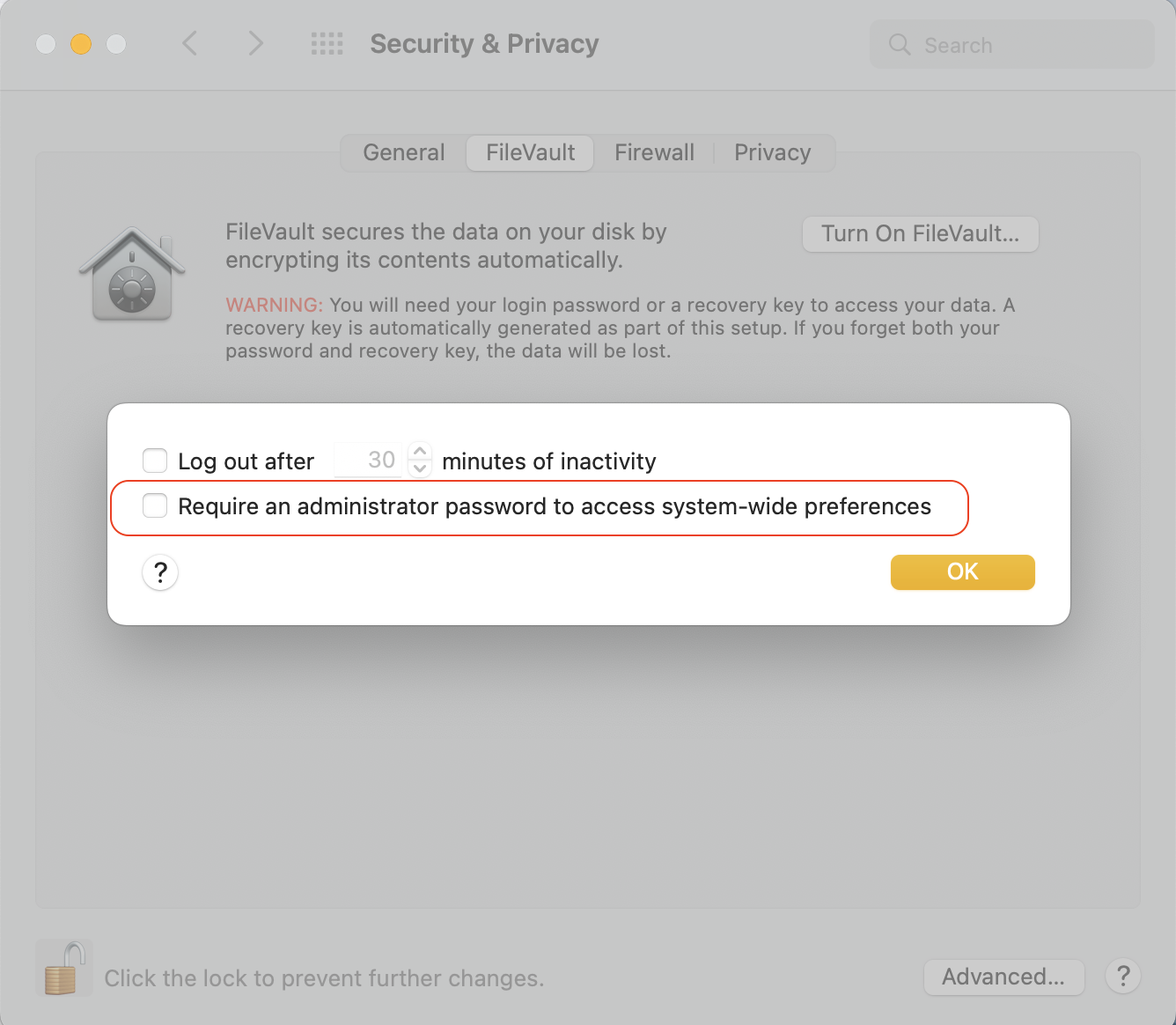1176x1025 pixels.
Task: Enable the Log out after inactivity checkbox
Action: (155, 461)
